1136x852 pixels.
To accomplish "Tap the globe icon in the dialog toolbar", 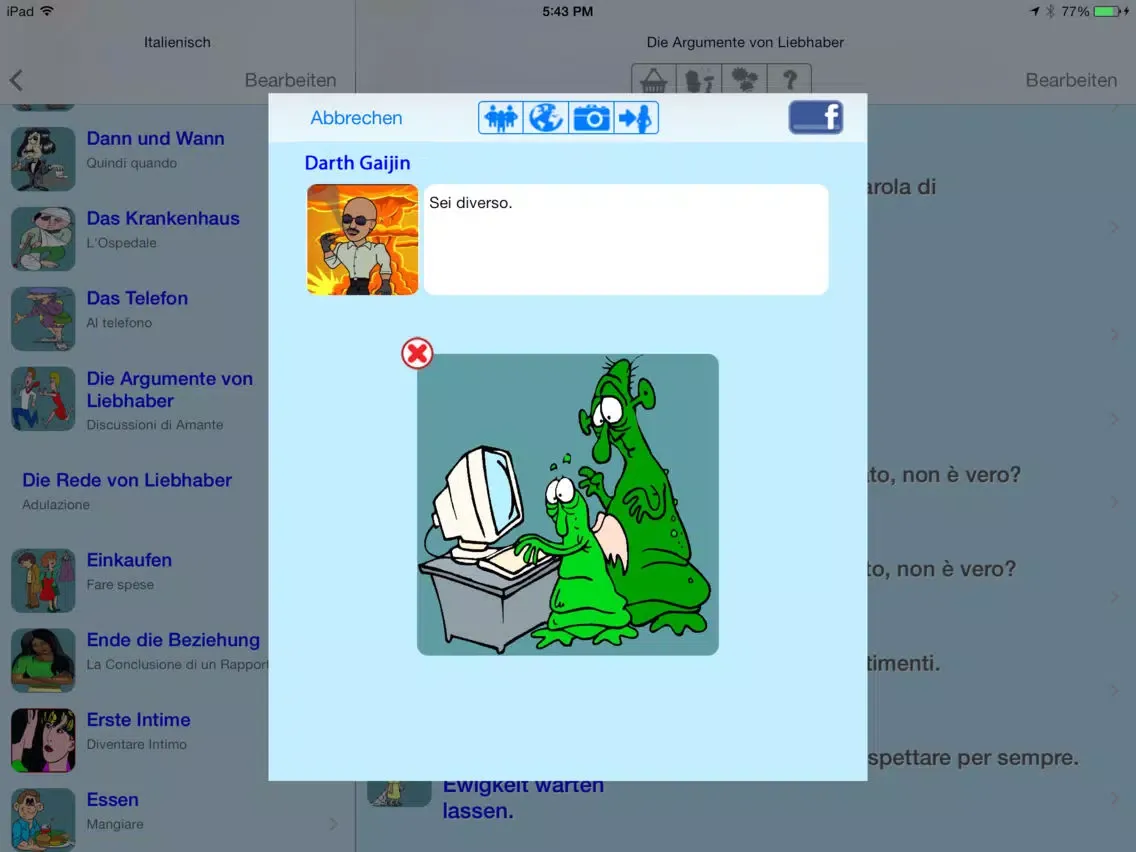I will 546,118.
